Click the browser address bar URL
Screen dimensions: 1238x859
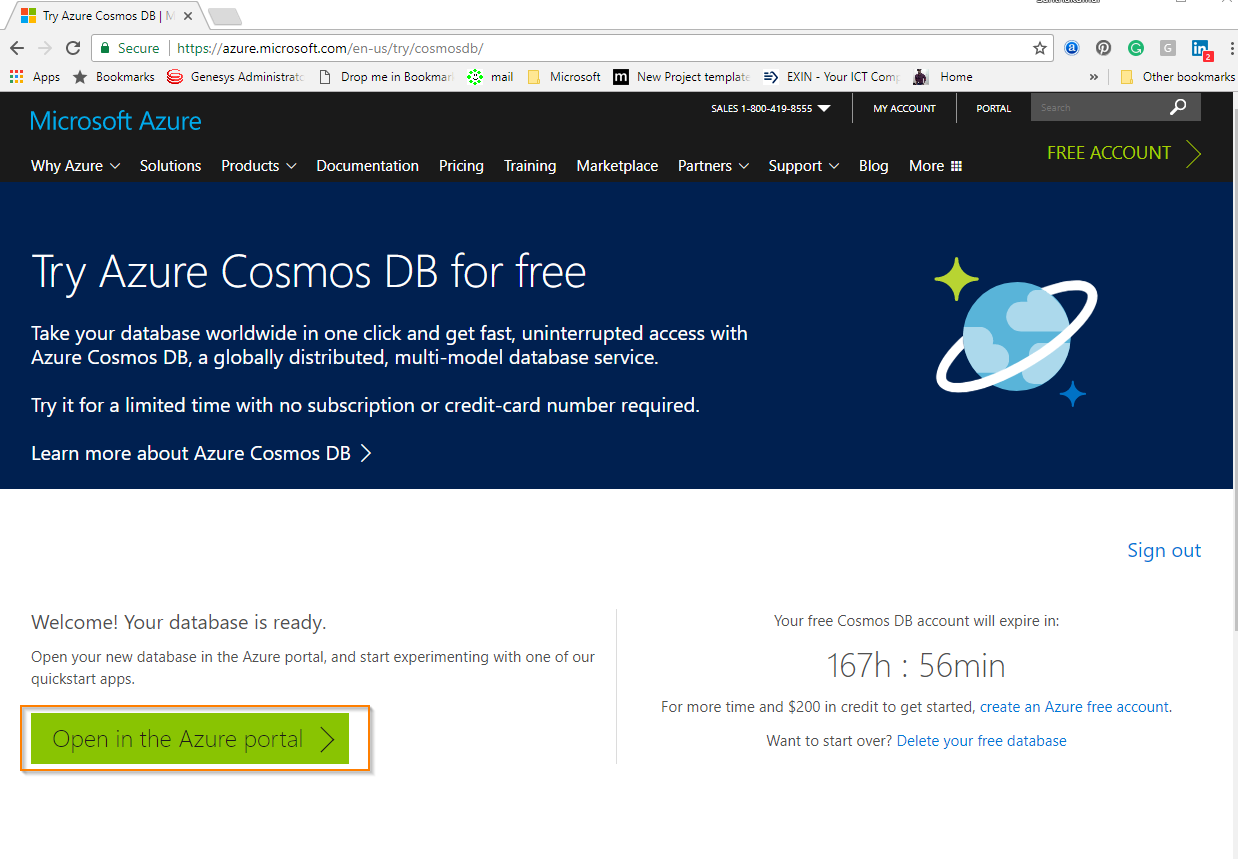330,48
